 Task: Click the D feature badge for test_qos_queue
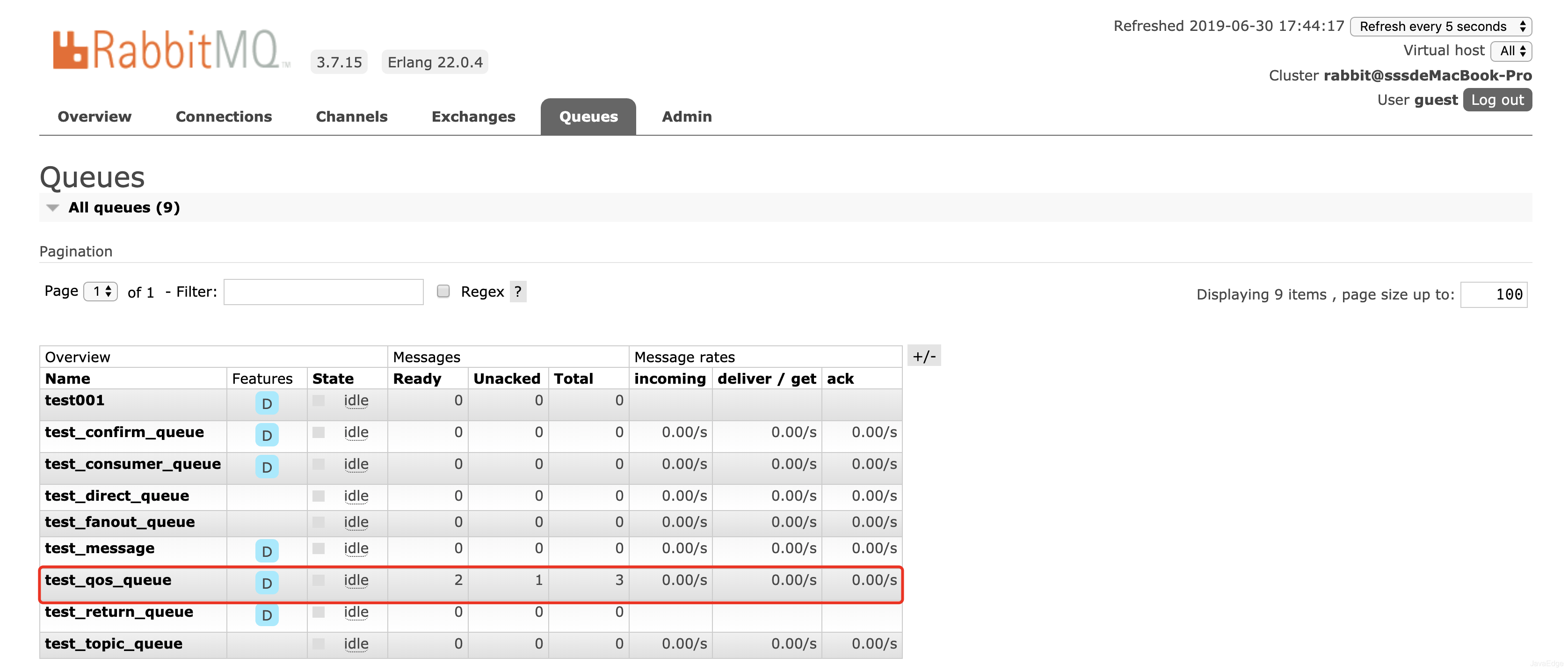(267, 583)
